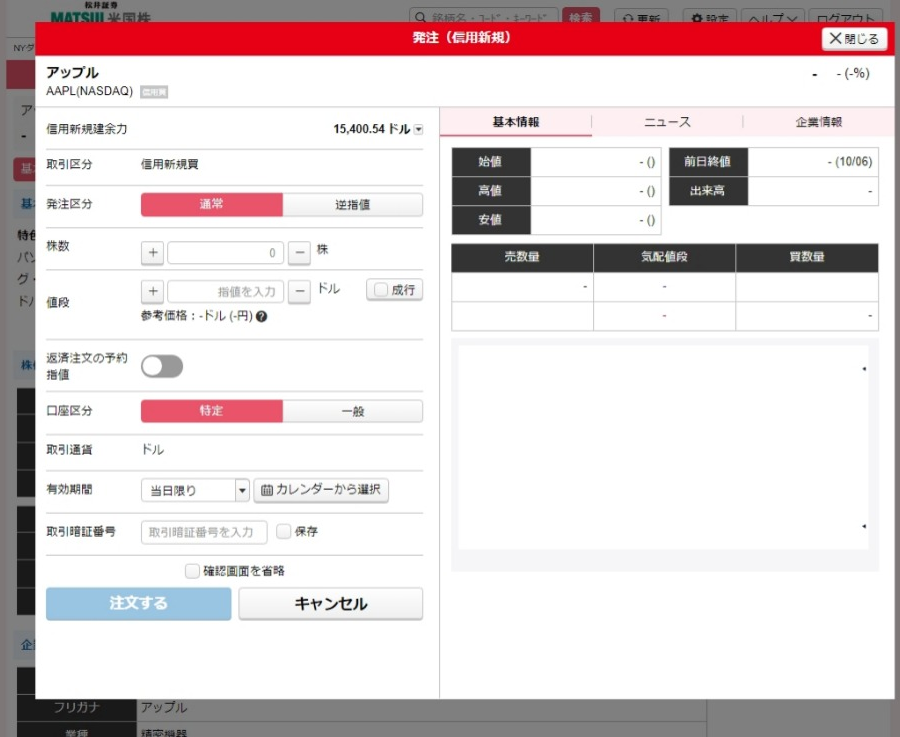
Task: Click the 前日終値 label cell
Action: (708, 162)
